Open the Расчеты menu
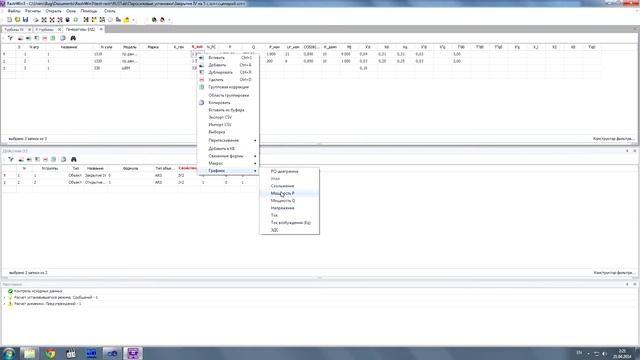The width and height of the screenshot is (640, 360). (x=33, y=11)
